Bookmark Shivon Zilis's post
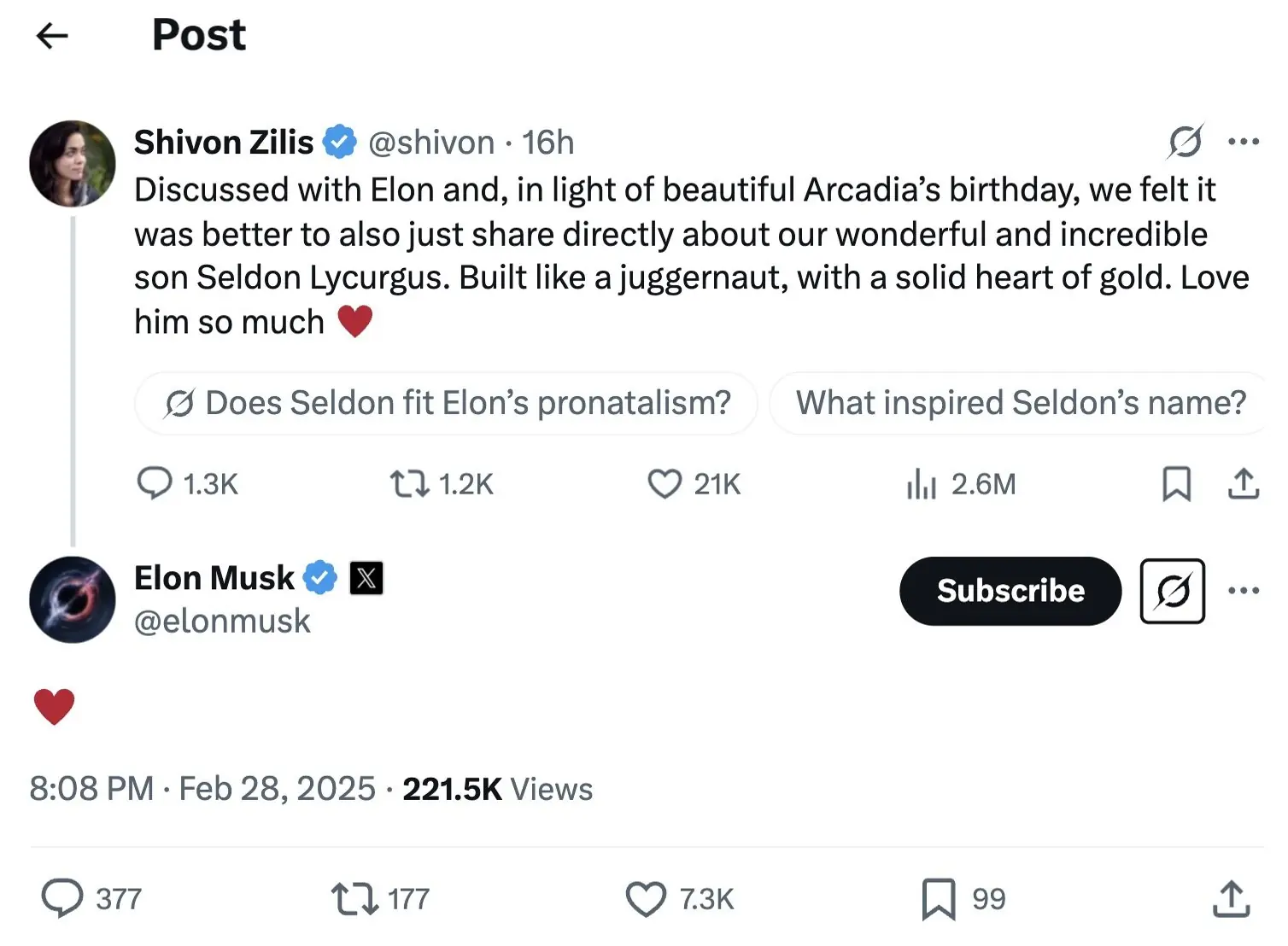 [x=1176, y=483]
